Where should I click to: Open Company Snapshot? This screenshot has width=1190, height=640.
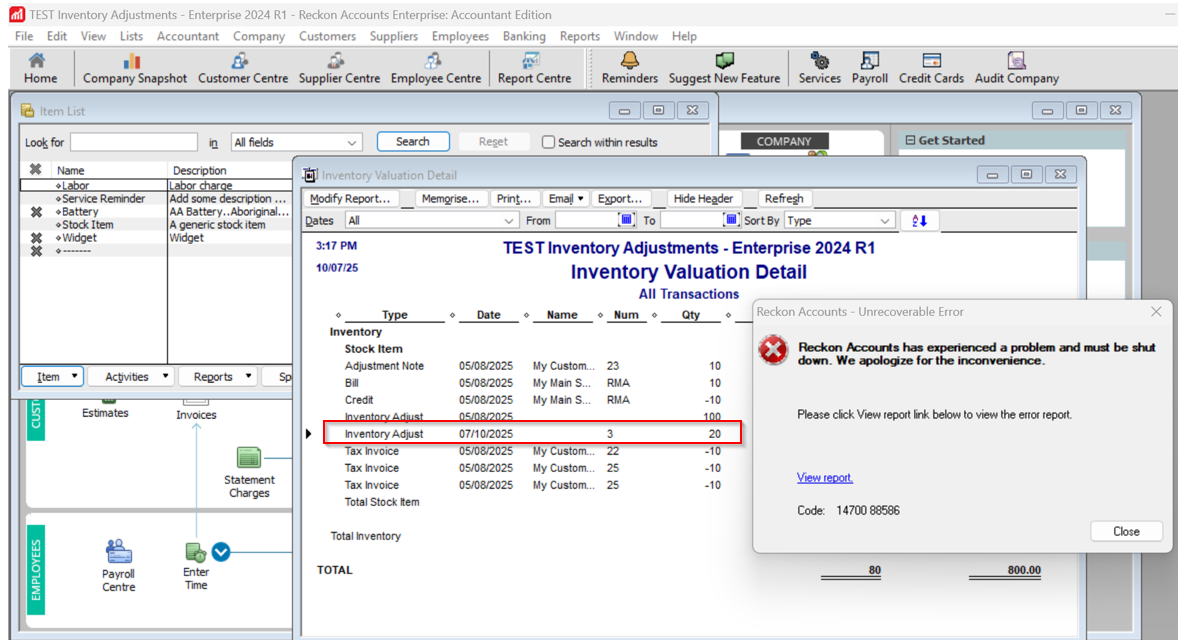(x=134, y=68)
